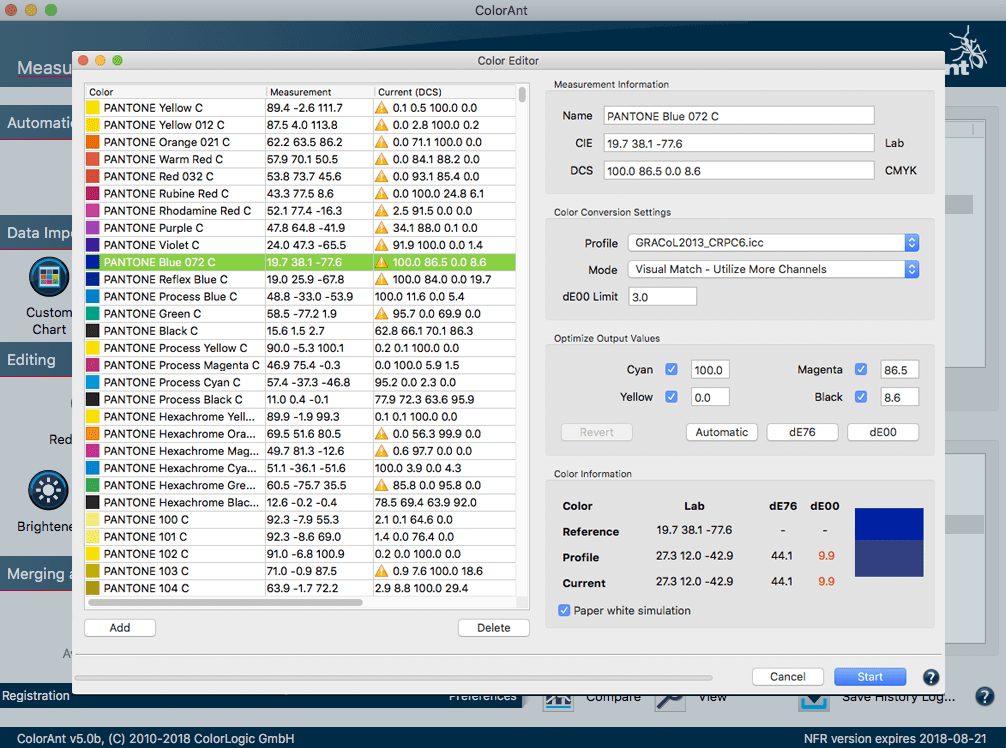The width and height of the screenshot is (1006, 748).
Task: Switch to the Data Import section
Action: point(38,232)
